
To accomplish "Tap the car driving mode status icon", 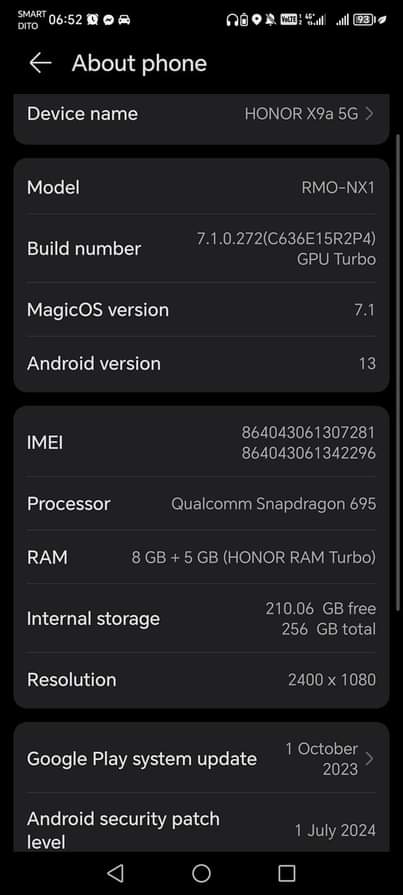I will [x=124, y=19].
